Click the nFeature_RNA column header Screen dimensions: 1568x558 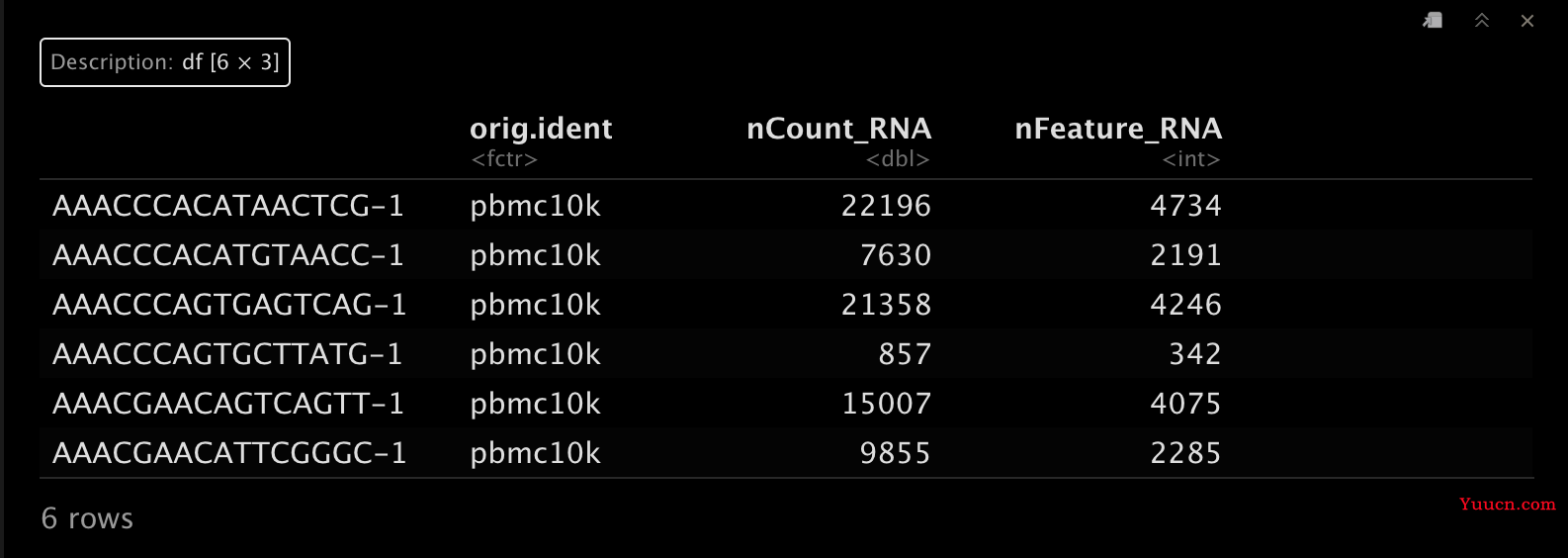tap(1118, 129)
